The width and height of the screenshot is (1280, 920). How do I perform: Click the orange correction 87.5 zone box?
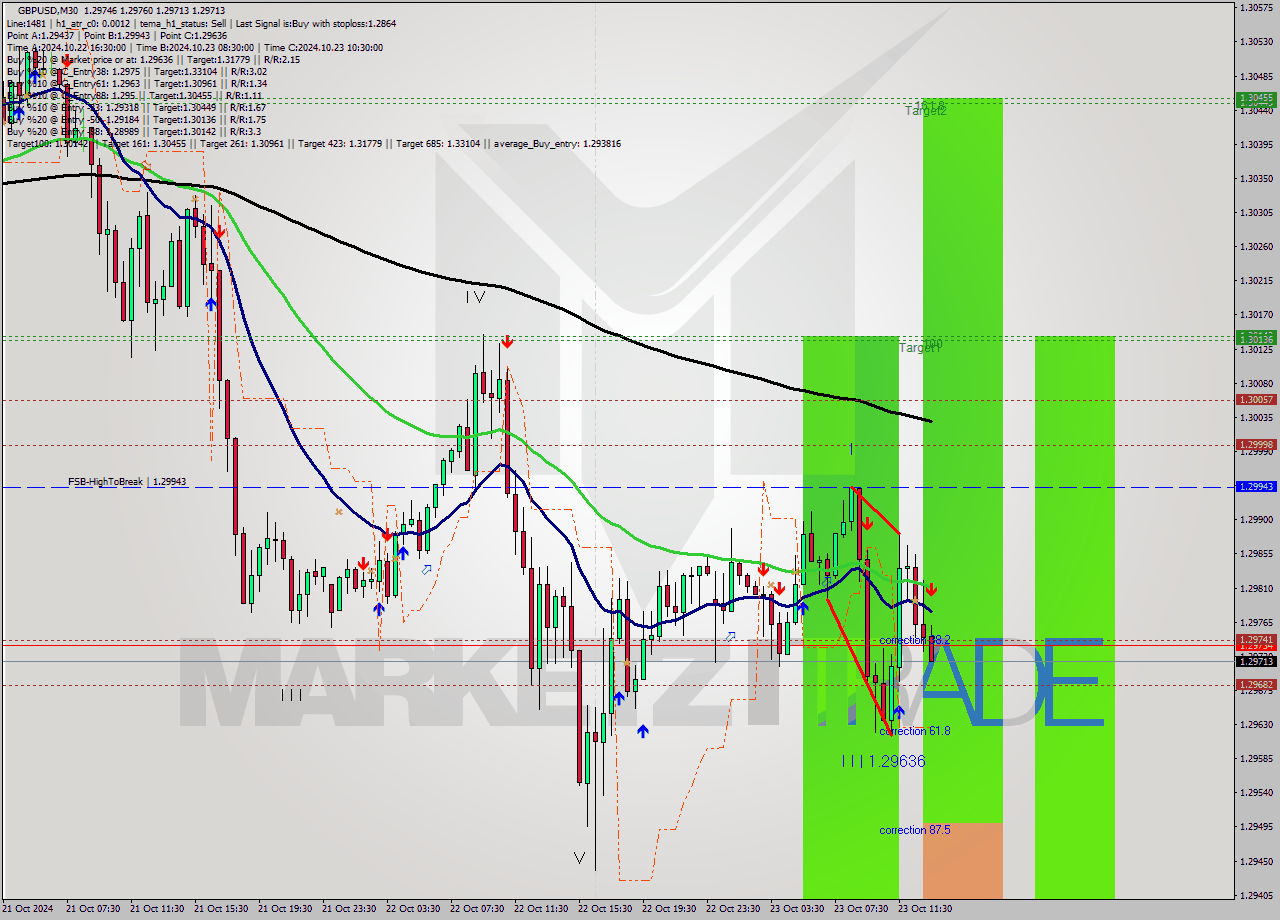coord(962,860)
